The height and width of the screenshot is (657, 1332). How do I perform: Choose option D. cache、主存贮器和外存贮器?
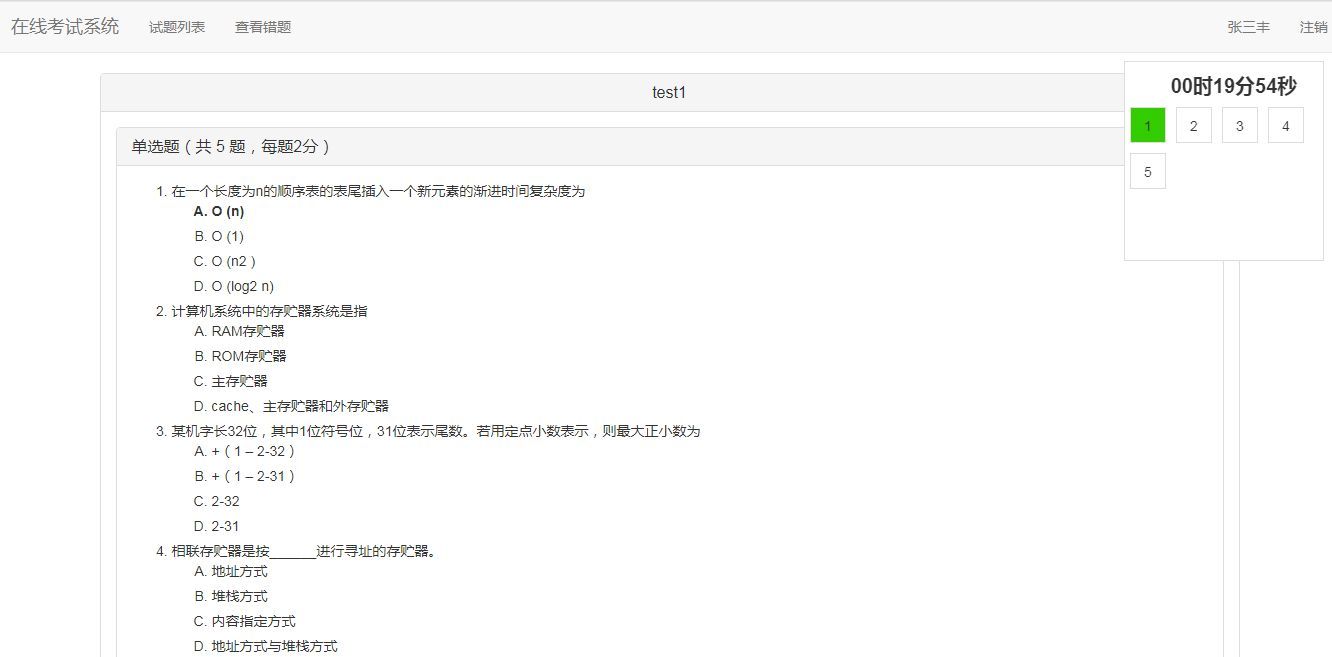click(291, 406)
